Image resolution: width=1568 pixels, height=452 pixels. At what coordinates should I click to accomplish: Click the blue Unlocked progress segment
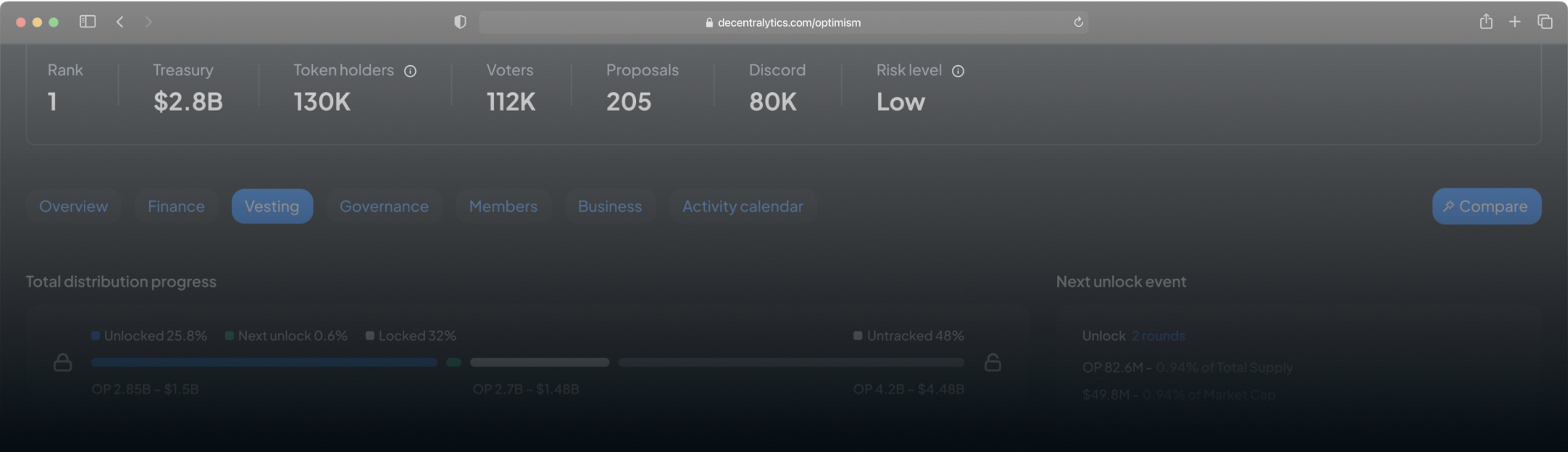tap(264, 362)
